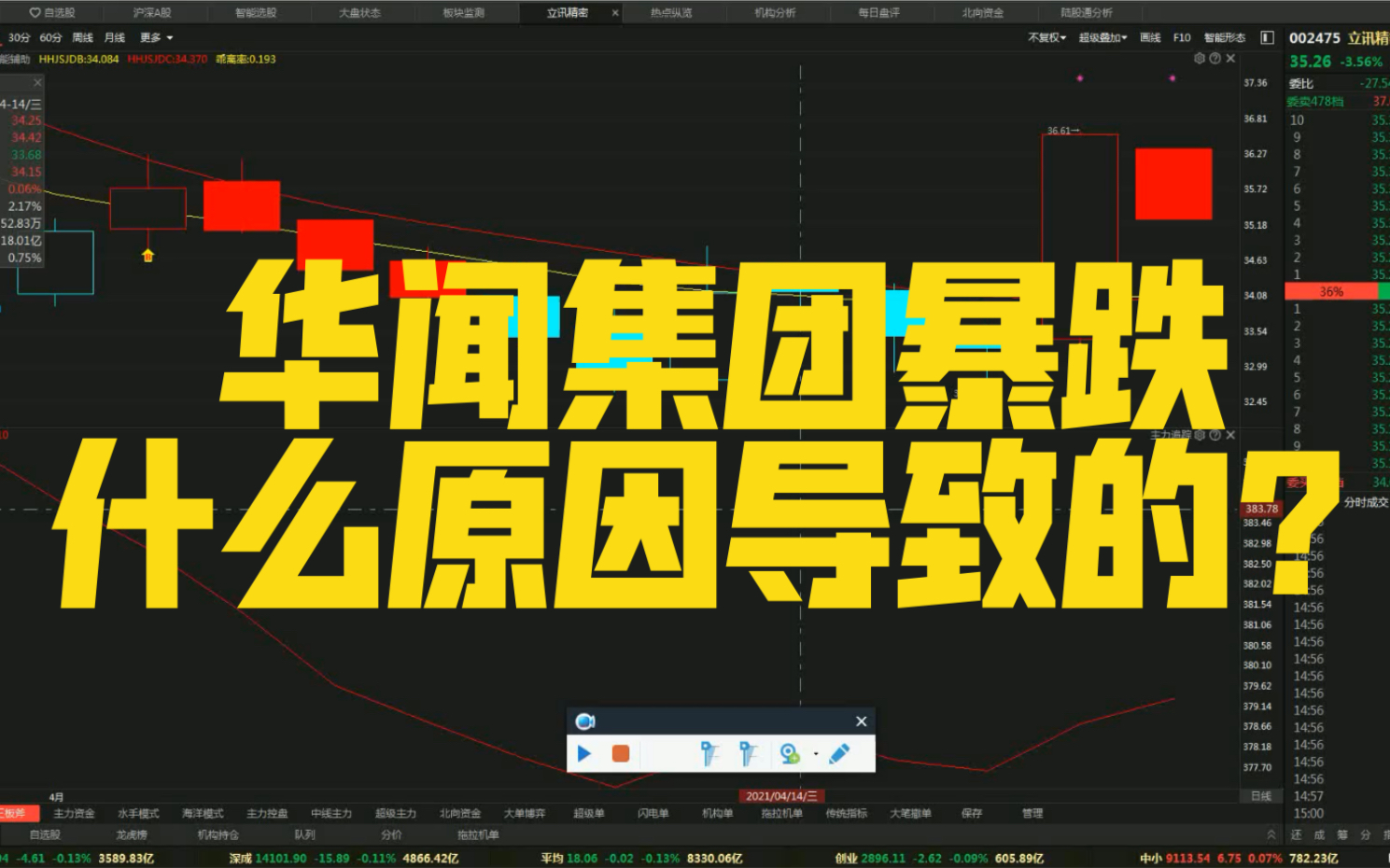Viewport: 1390px width, 868px height.
Task: Click 保存 to save indicator layout
Action: tap(972, 813)
